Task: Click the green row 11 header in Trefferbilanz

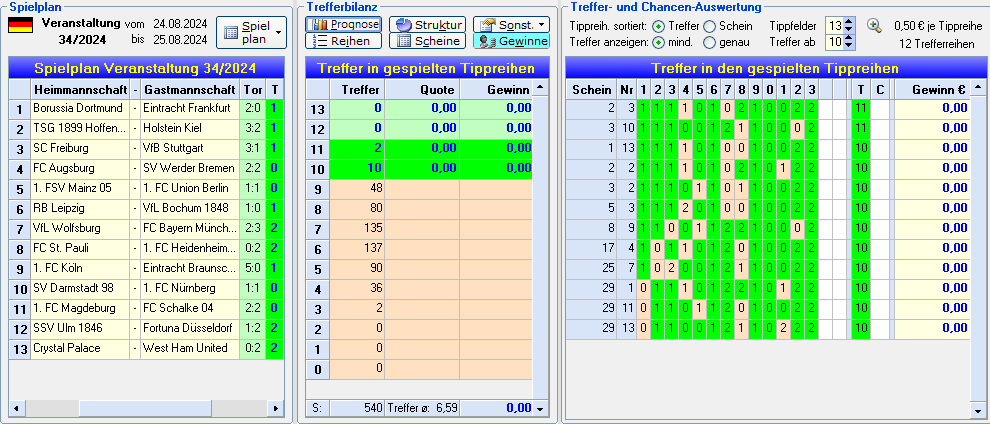Action: [318, 150]
